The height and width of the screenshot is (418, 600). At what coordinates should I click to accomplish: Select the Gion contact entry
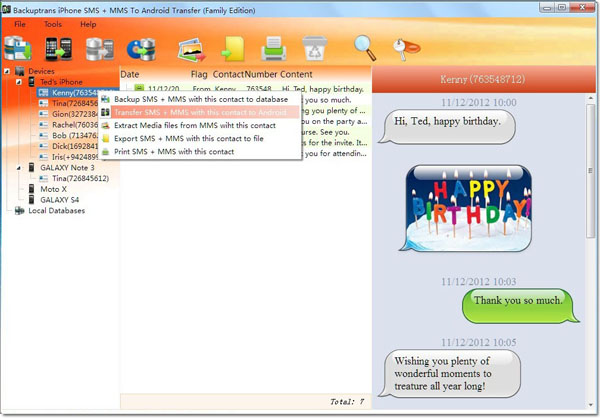pyautogui.click(x=75, y=114)
